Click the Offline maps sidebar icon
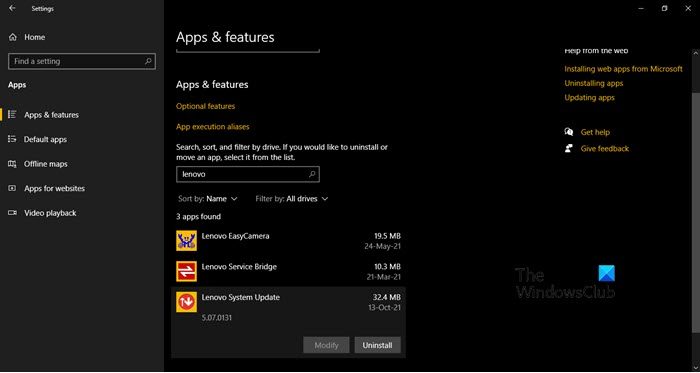Screen dimensions: 700x373 12,164
